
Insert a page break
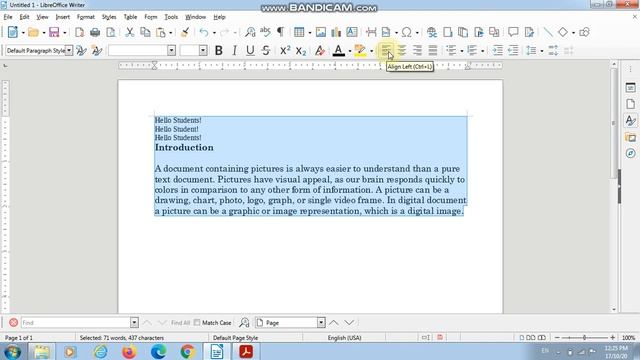point(371,32)
